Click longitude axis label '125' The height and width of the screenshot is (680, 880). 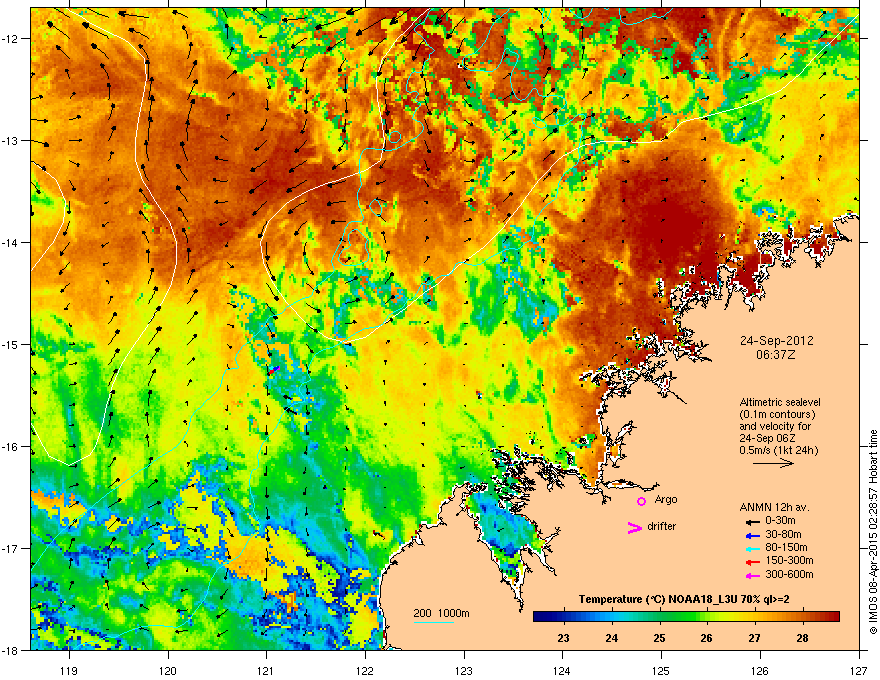tap(661, 670)
